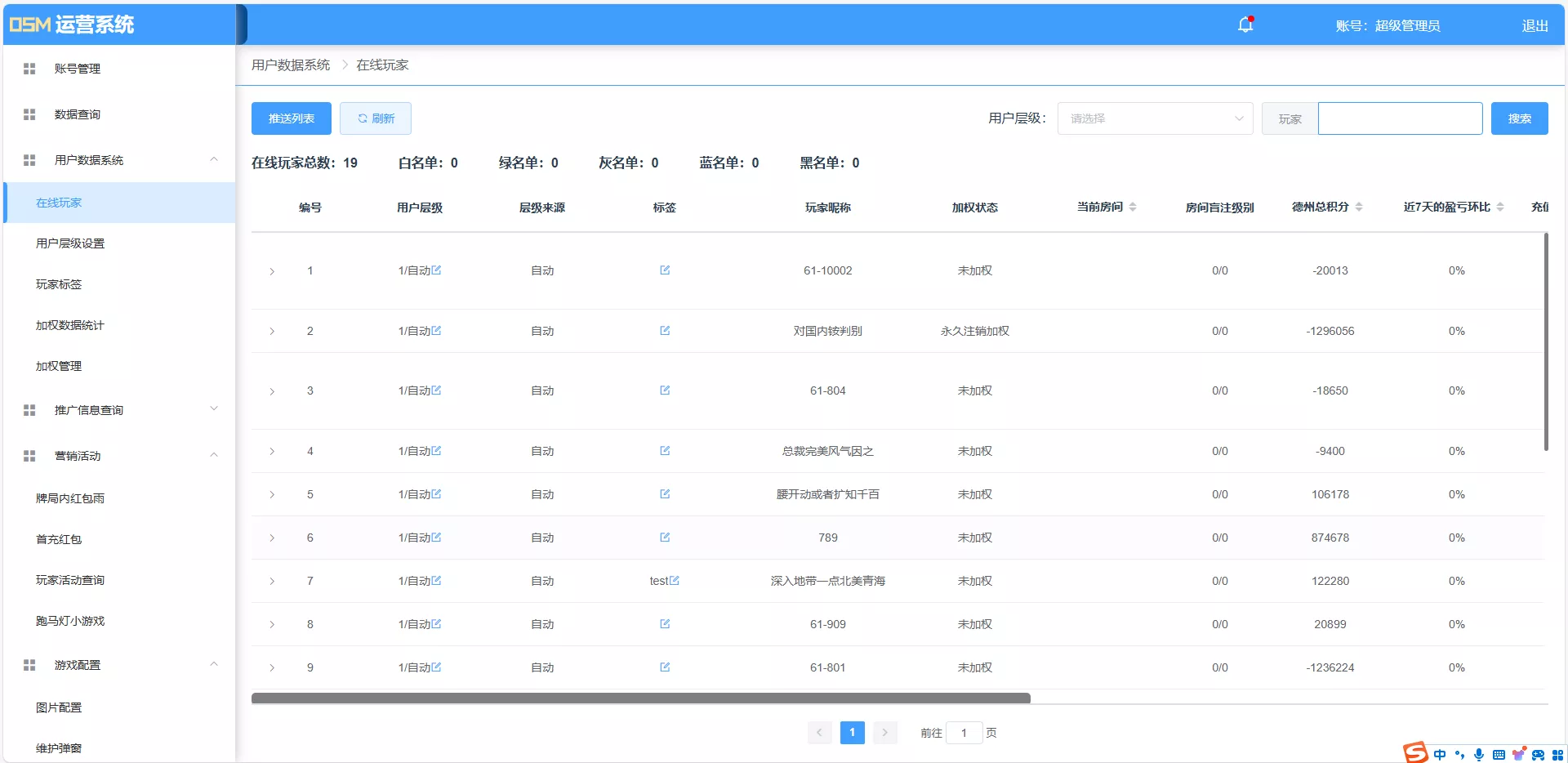The image size is (1568, 763).
Task: Click the refresh icon on the 刷新 button
Action: (363, 118)
